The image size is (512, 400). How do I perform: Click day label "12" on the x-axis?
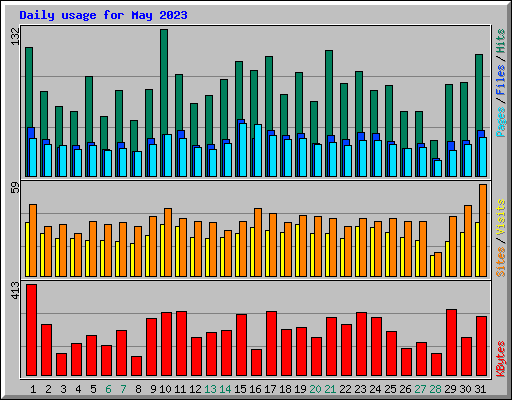195,389
